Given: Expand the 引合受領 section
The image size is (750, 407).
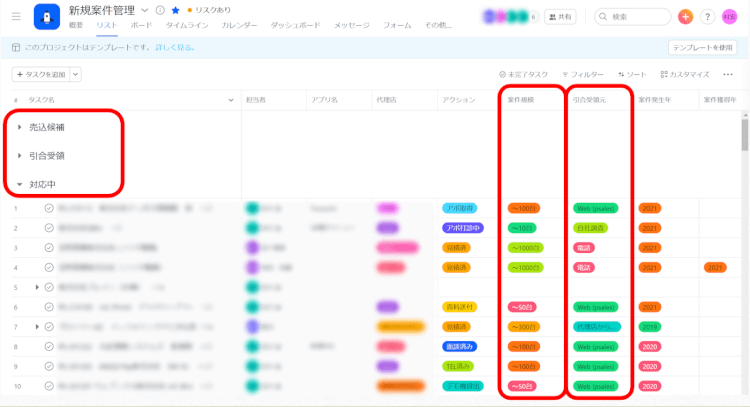Looking at the screenshot, I should coord(20,156).
